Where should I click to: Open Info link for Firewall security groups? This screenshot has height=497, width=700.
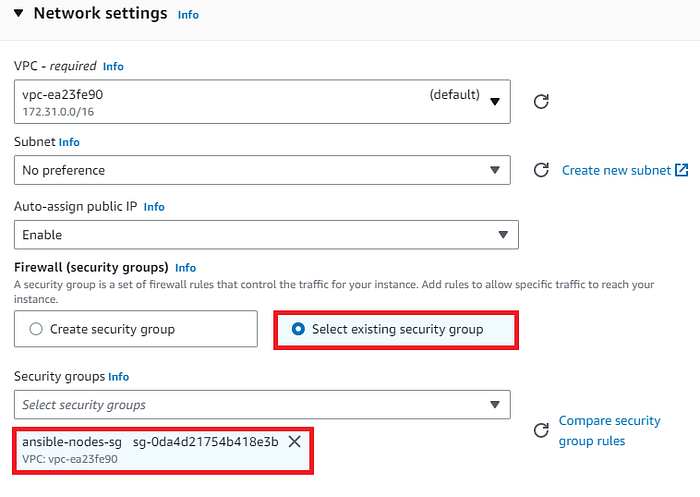(x=185, y=268)
